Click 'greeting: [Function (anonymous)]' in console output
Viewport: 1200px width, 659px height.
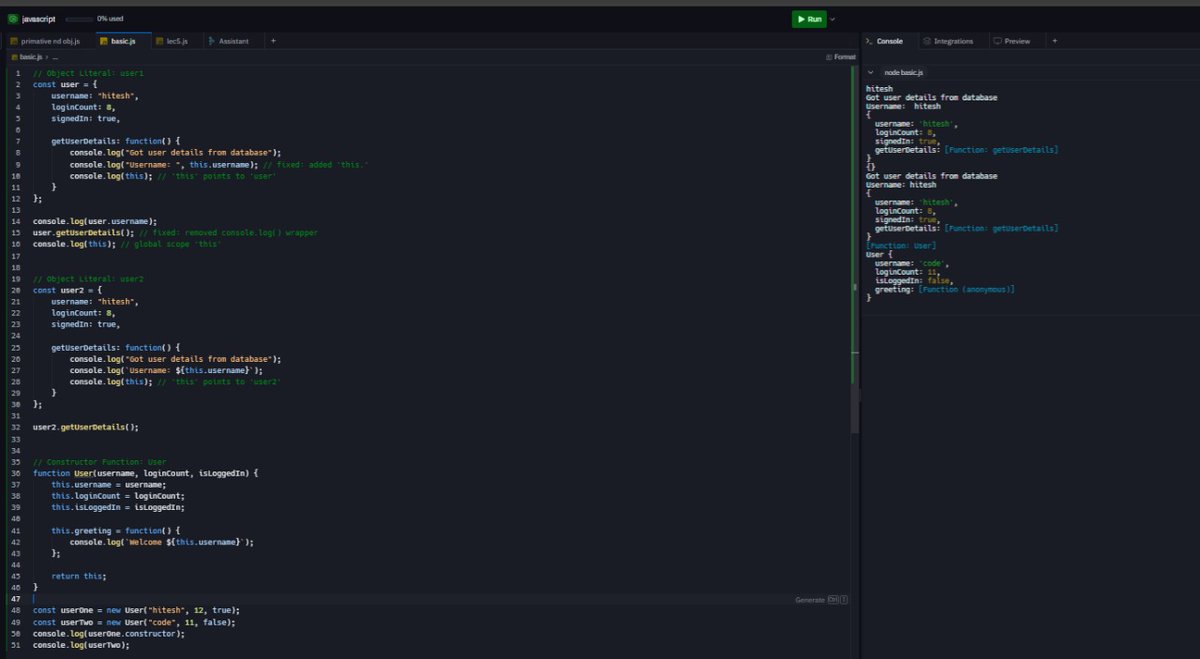tap(945, 289)
